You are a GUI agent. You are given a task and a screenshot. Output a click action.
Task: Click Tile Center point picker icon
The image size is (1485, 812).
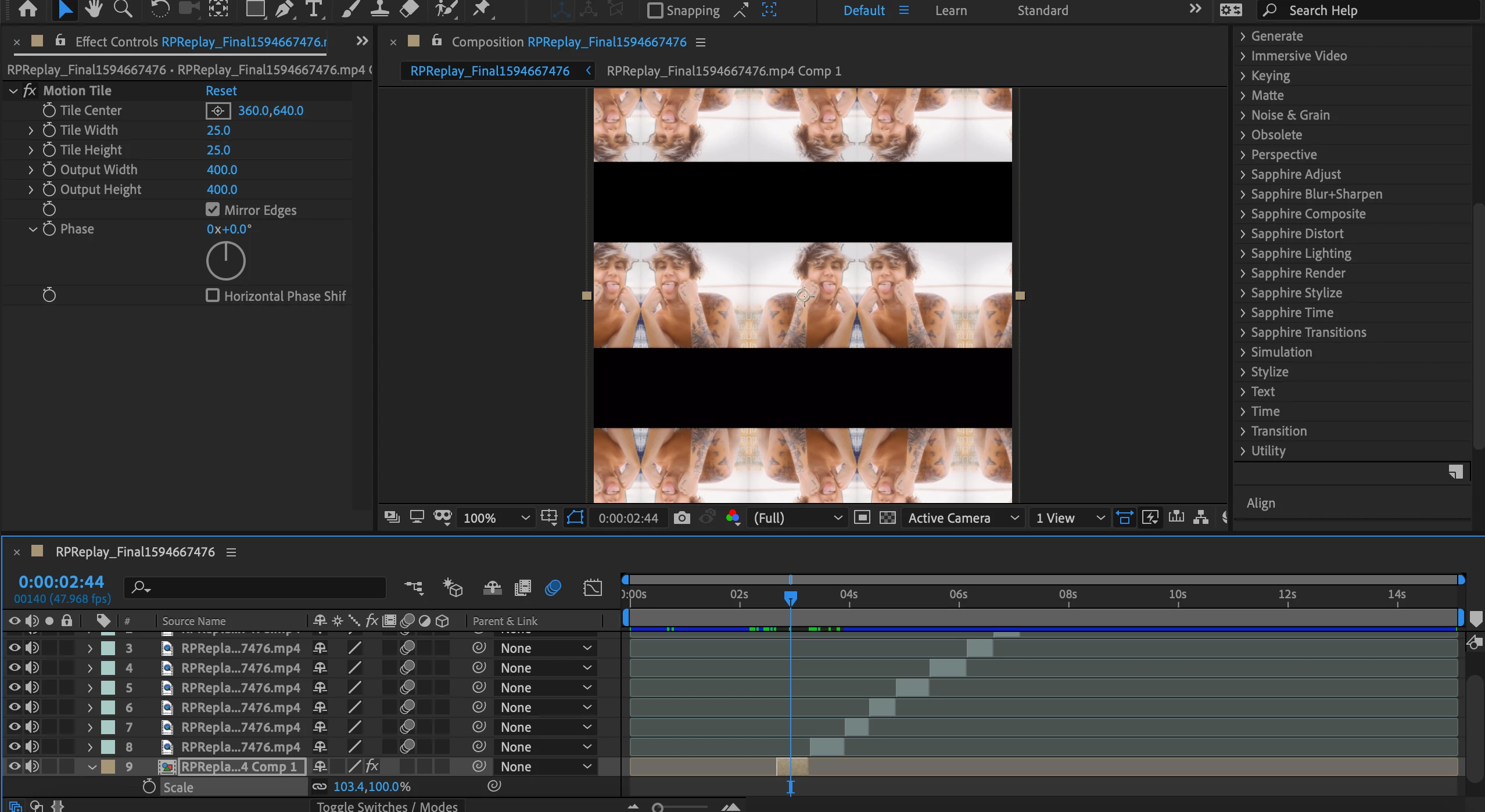(218, 110)
